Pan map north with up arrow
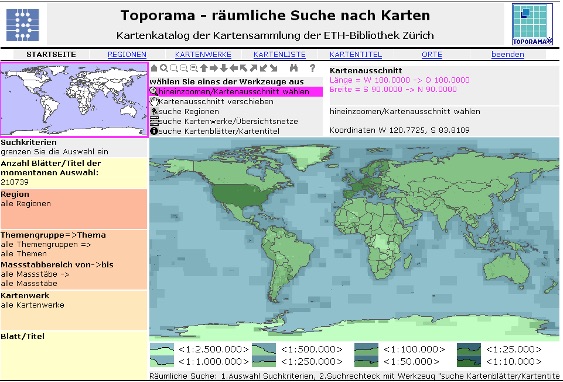 [204, 68]
